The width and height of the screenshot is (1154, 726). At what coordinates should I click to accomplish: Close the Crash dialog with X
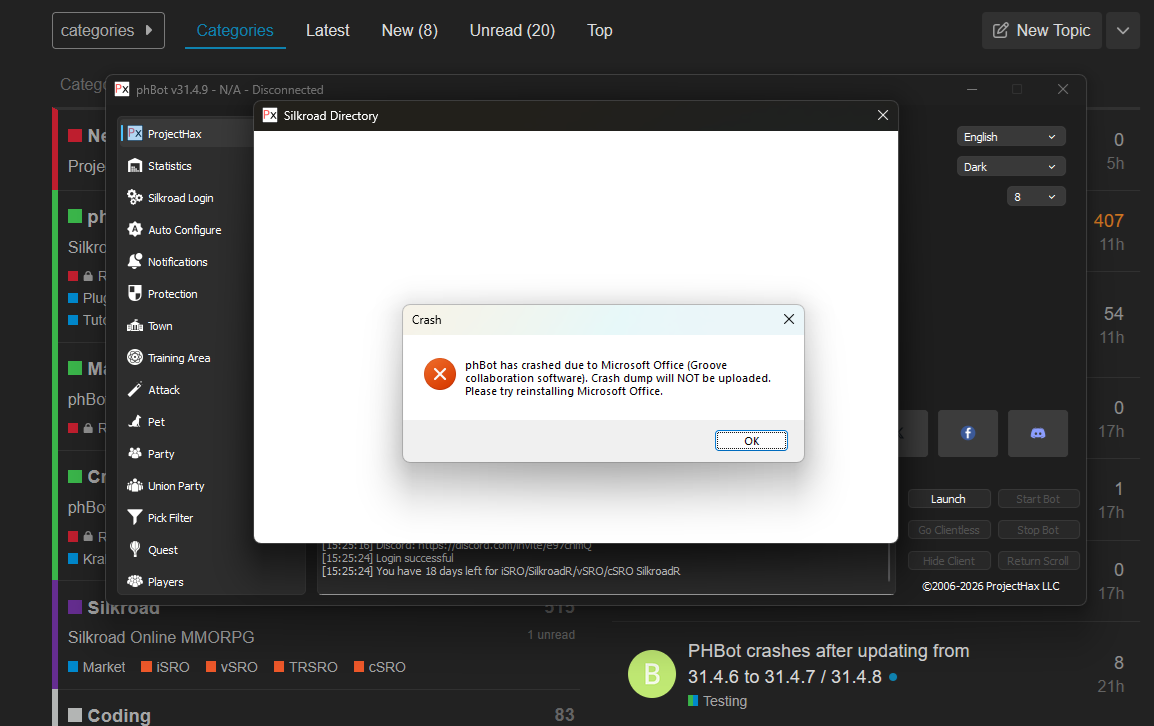(789, 320)
